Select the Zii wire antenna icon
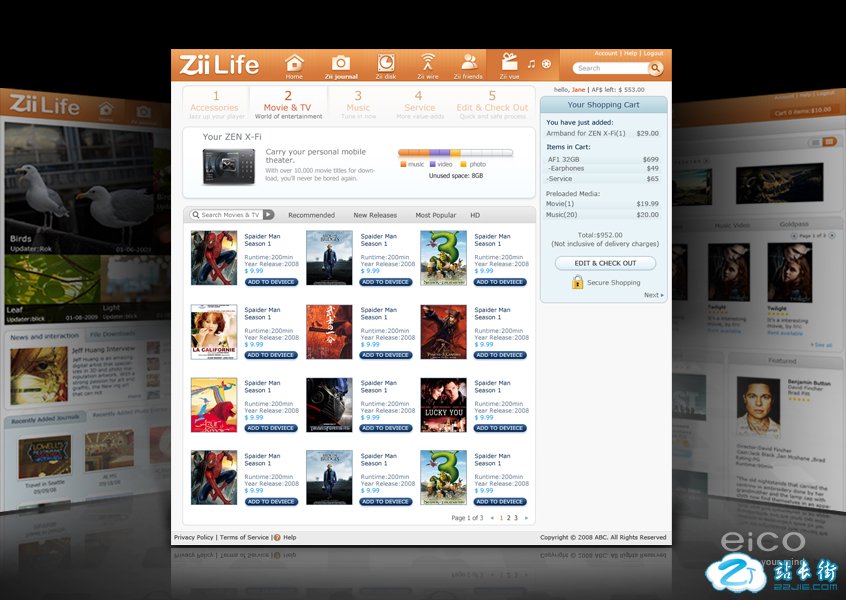Image resolution: width=846 pixels, height=600 pixels. 428,63
